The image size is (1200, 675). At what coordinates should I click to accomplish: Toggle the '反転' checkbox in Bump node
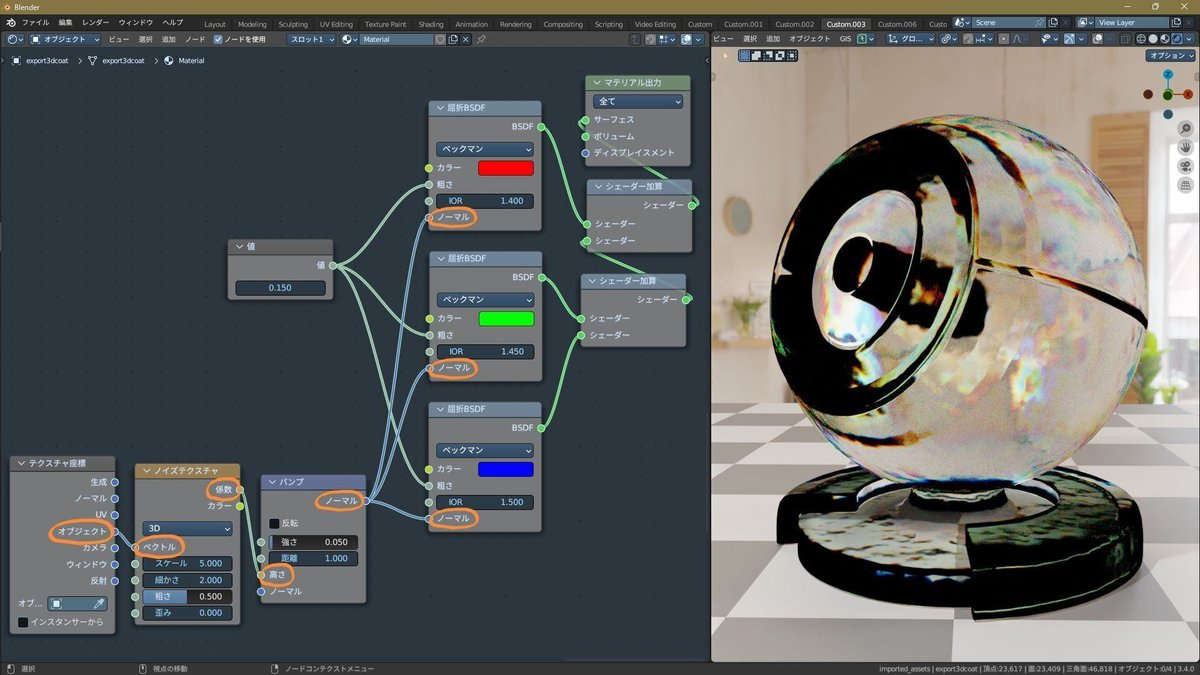click(275, 523)
